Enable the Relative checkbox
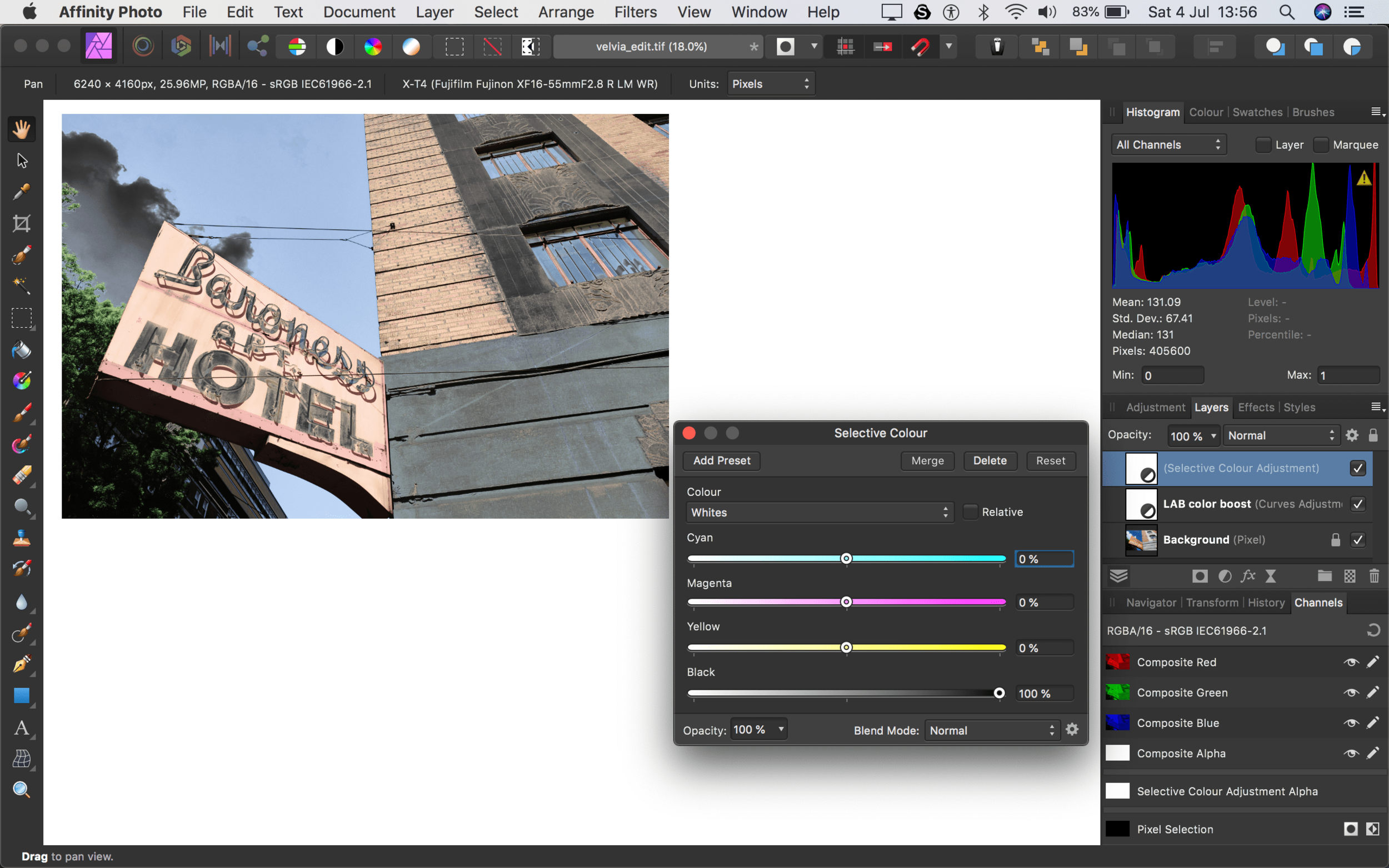The width and height of the screenshot is (1389, 868). click(970, 511)
